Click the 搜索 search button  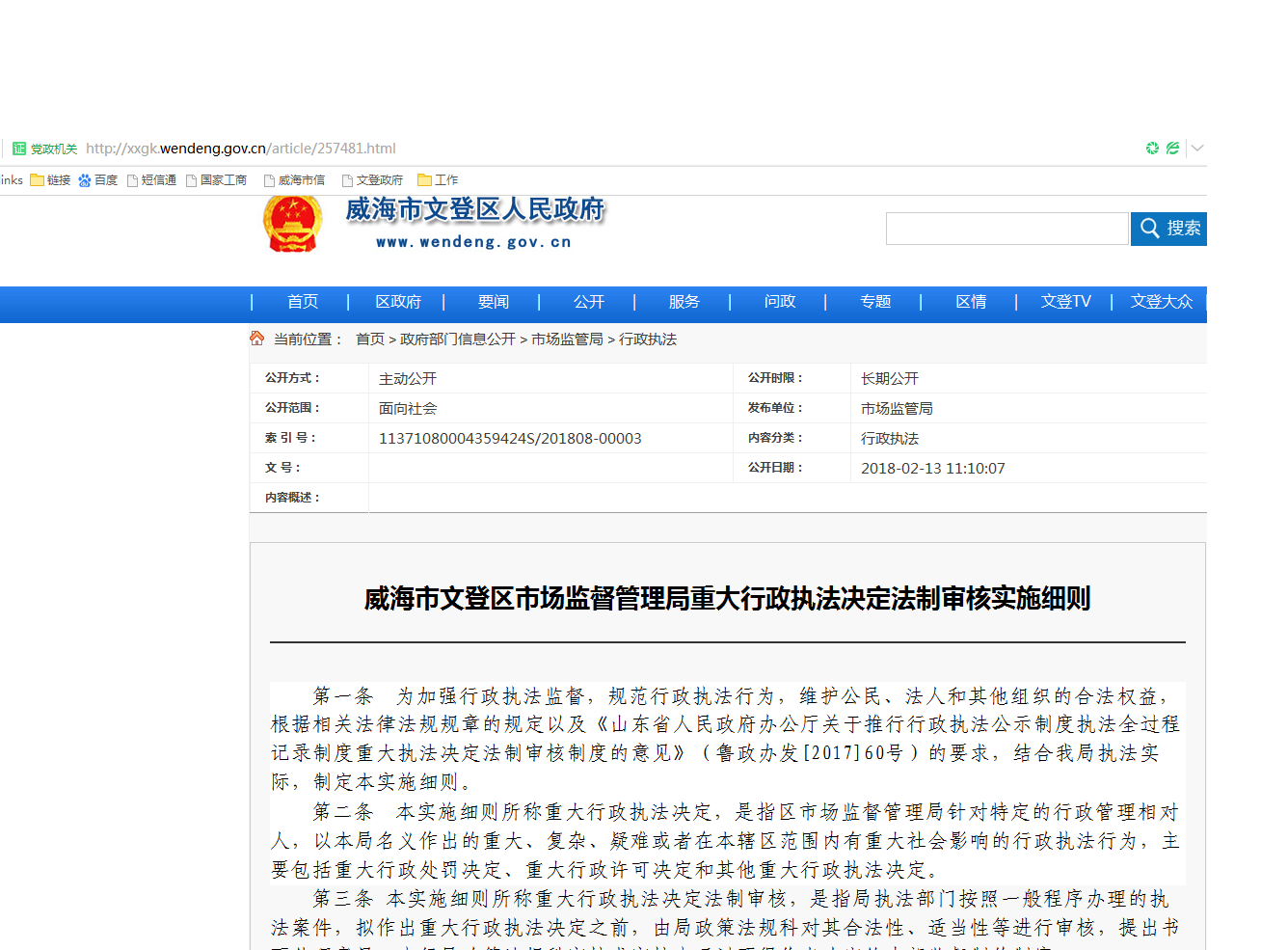point(1168,229)
